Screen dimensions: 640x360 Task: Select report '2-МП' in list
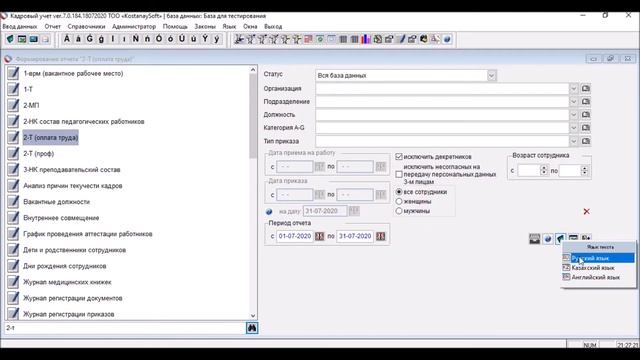pyautogui.click(x=31, y=105)
